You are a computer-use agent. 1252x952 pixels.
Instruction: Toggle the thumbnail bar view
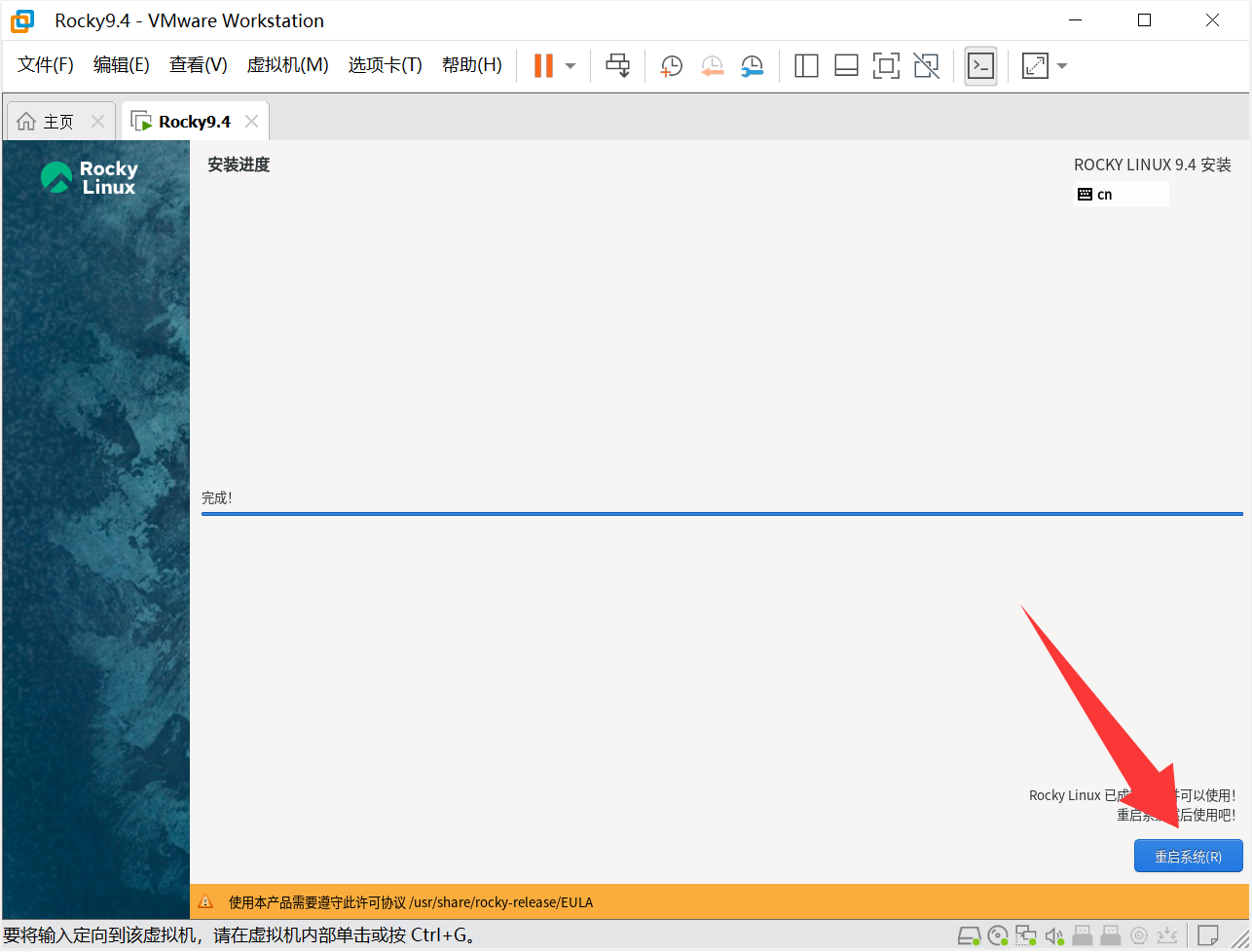(x=846, y=65)
